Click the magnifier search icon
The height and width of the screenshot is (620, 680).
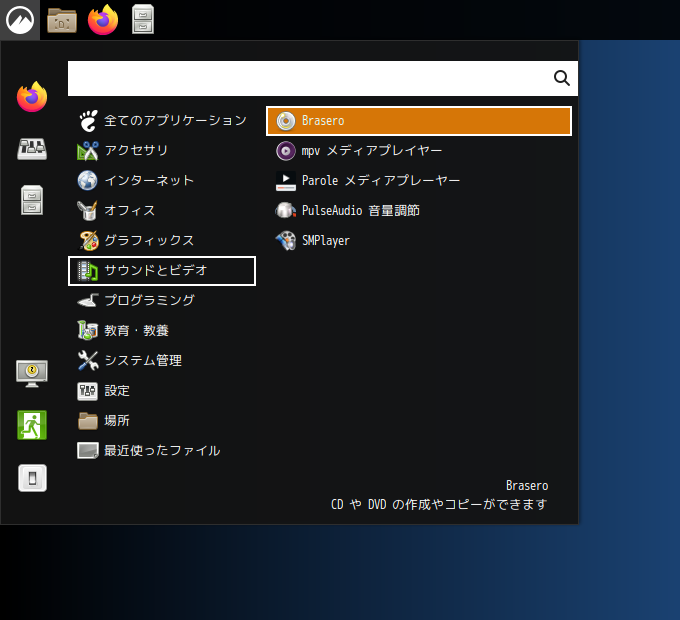[562, 78]
